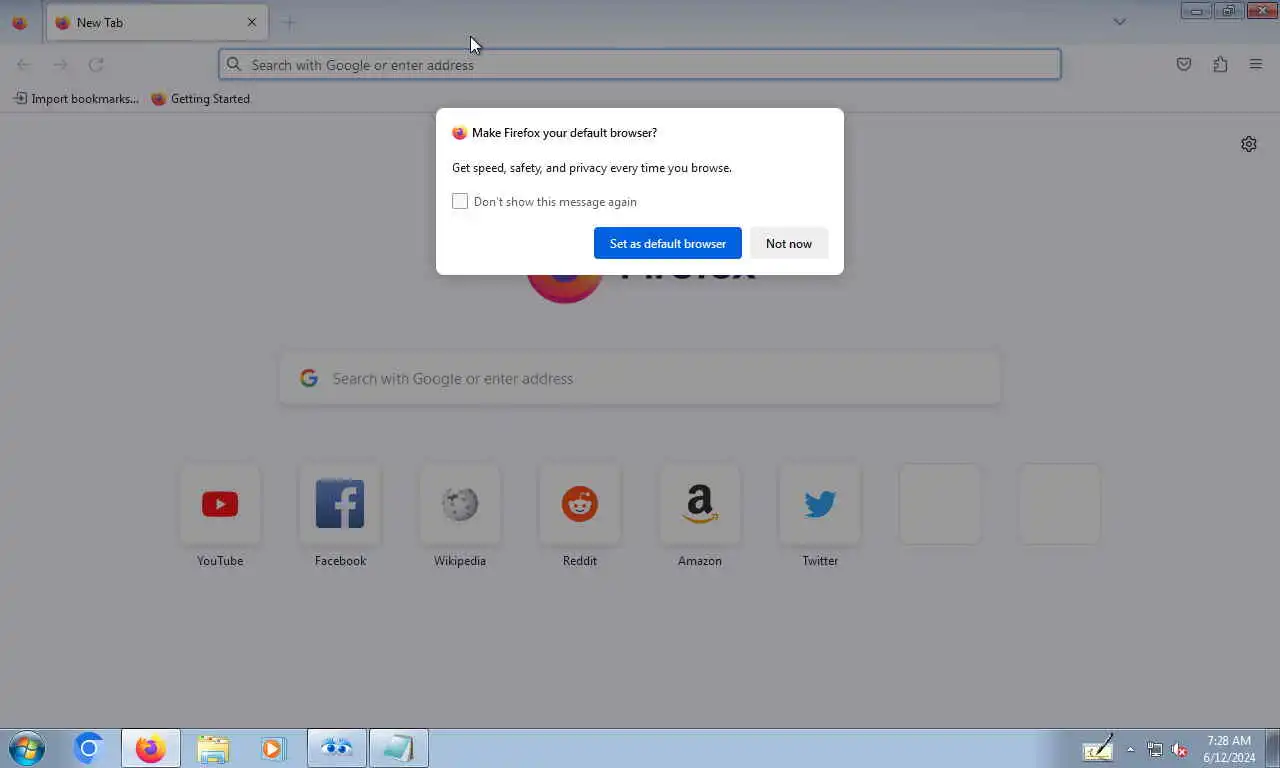Viewport: 1280px width, 768px height.
Task: Go back one page arrow
Action: click(x=23, y=64)
